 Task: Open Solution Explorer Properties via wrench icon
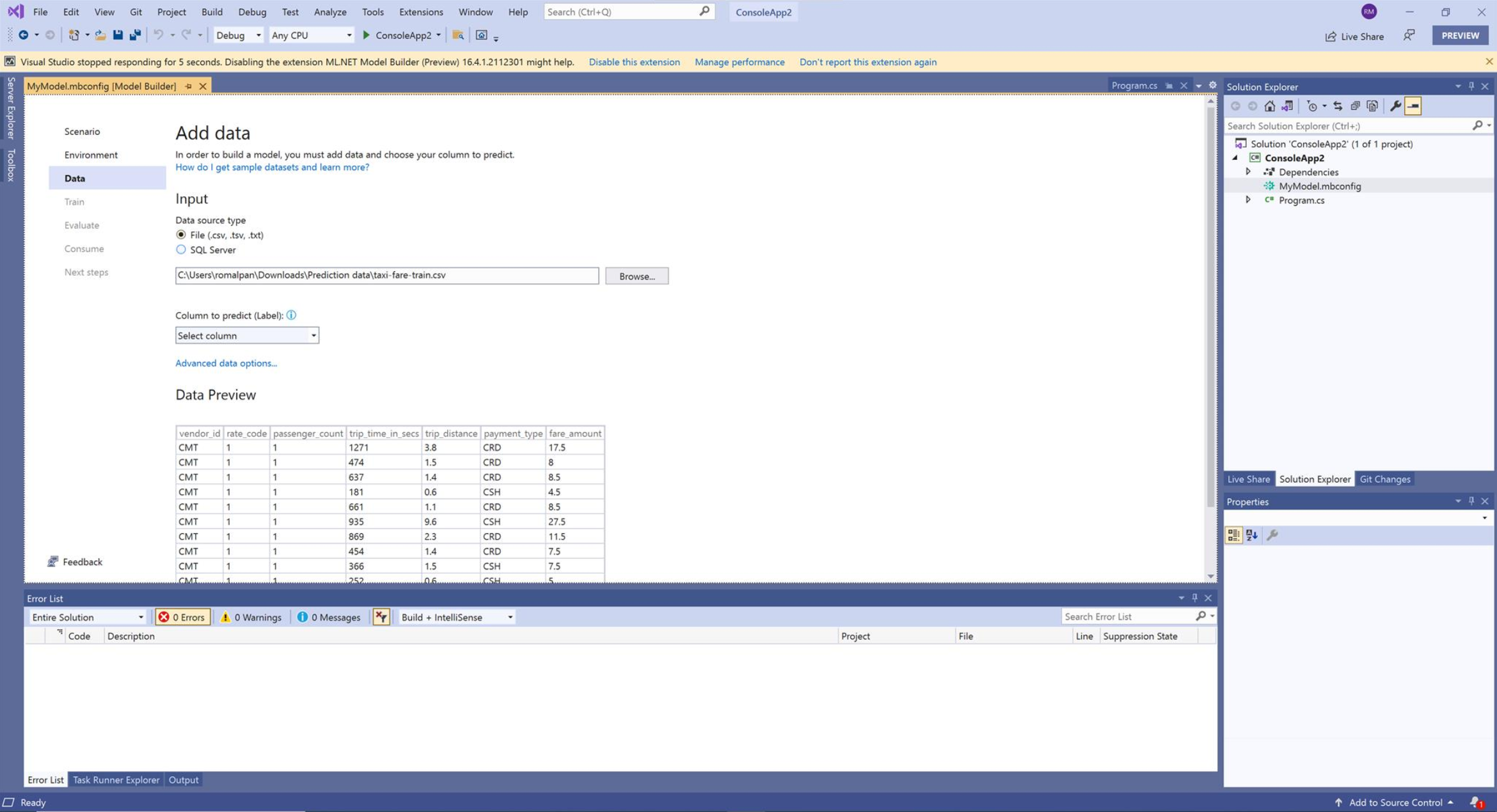(x=1396, y=106)
